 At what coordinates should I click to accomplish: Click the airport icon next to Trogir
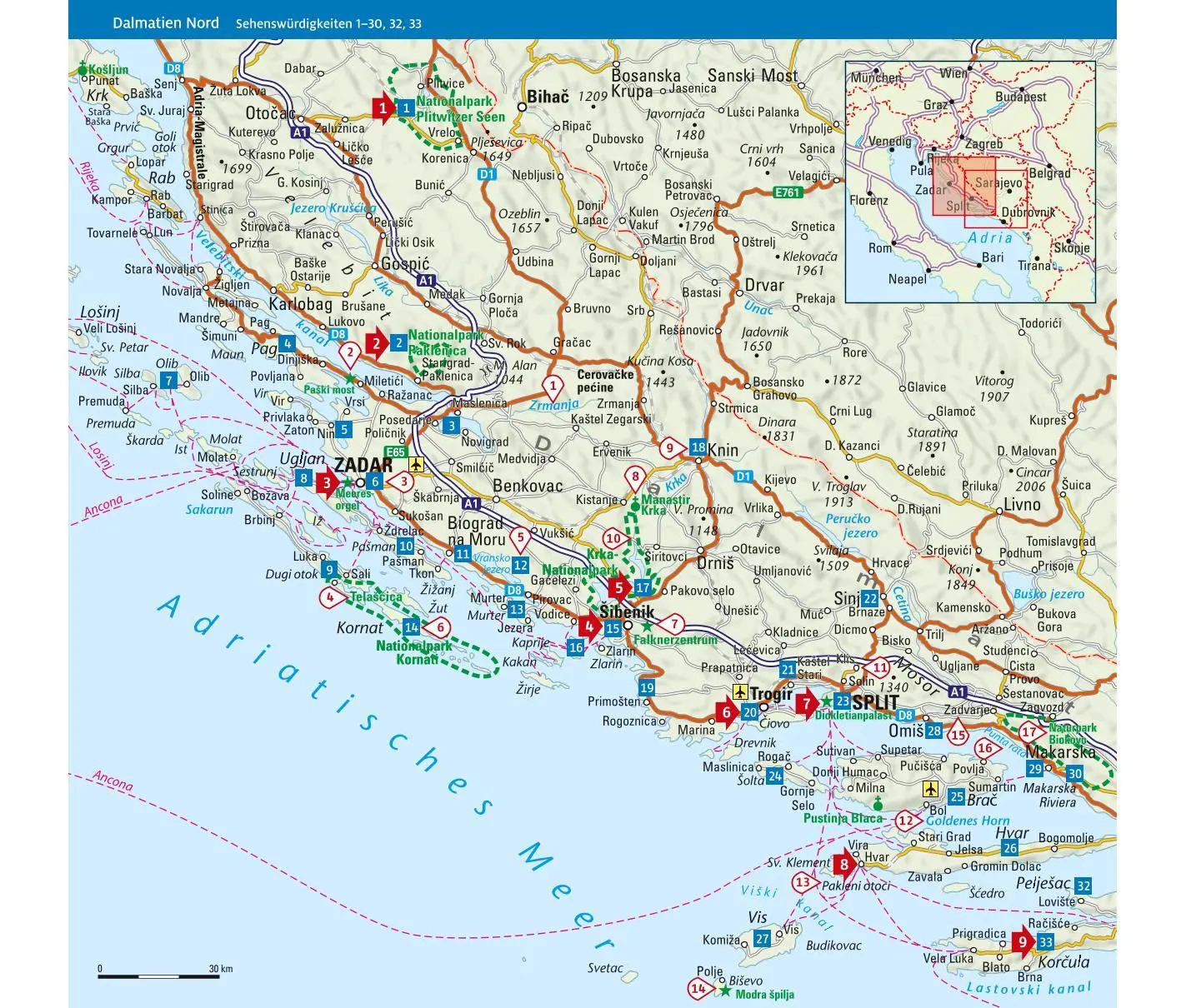(x=739, y=692)
